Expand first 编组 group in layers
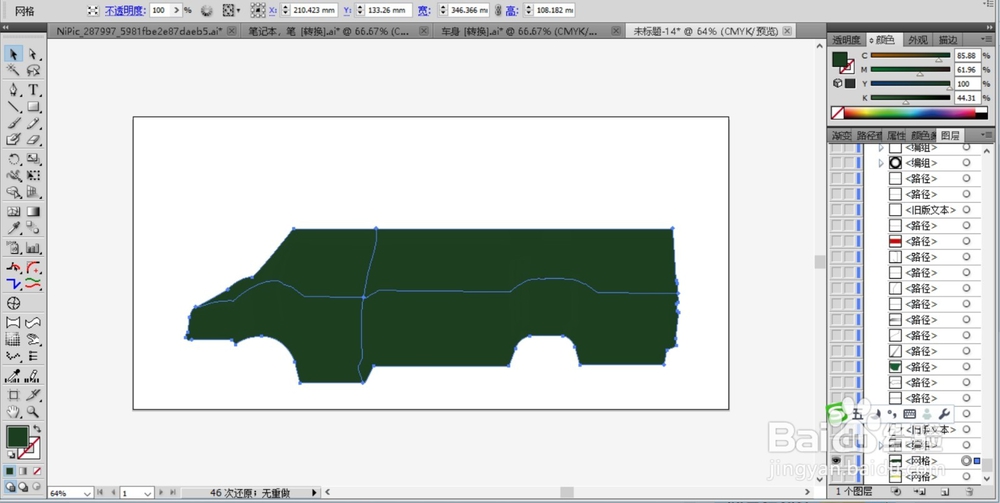Viewport: 1000px width, 503px height. (x=881, y=148)
